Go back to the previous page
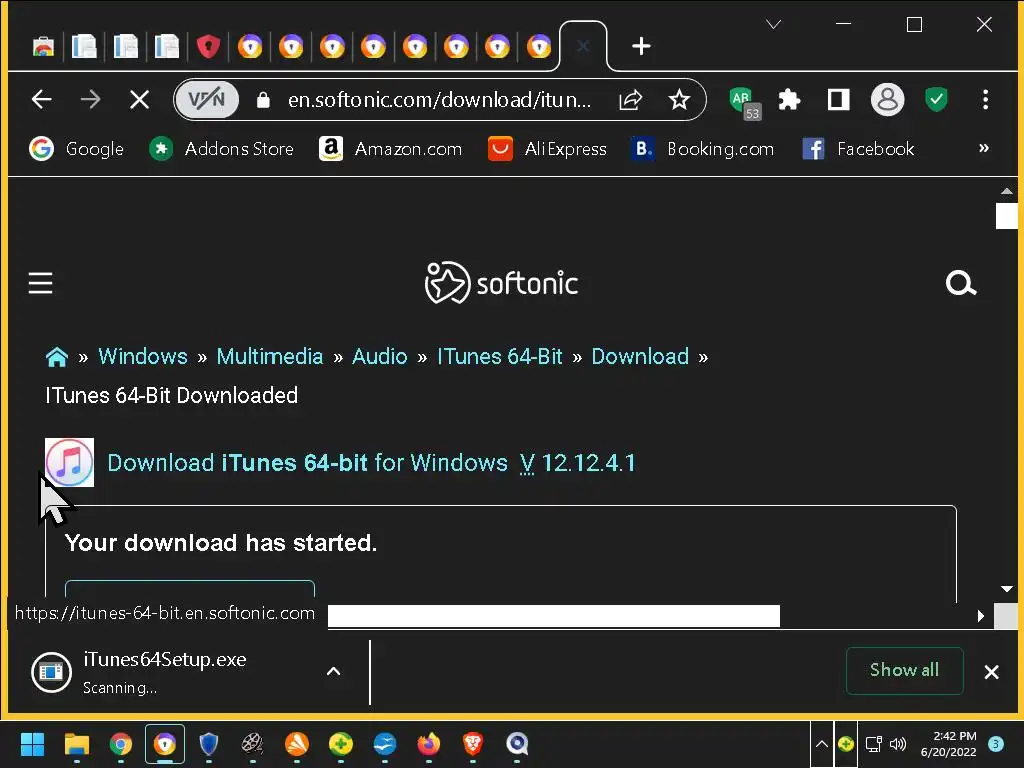 click(42, 99)
